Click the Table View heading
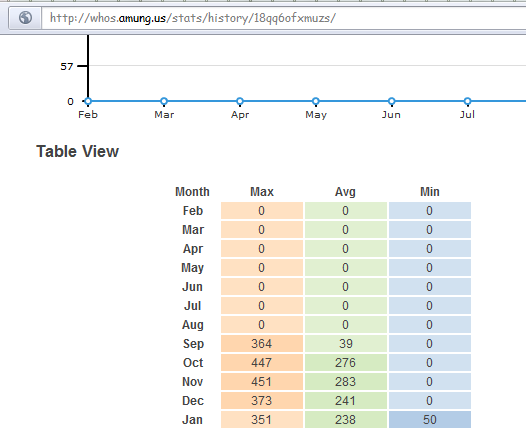526x448 pixels. tap(77, 151)
